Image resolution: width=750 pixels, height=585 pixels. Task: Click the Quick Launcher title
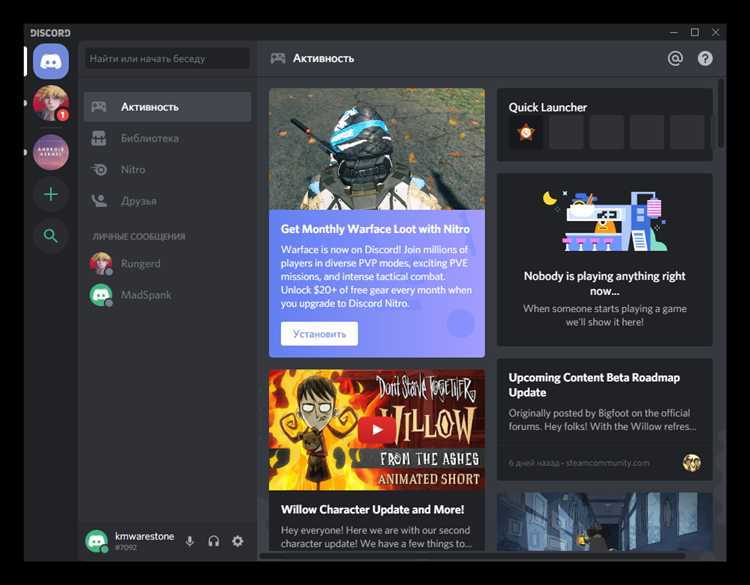click(x=548, y=107)
